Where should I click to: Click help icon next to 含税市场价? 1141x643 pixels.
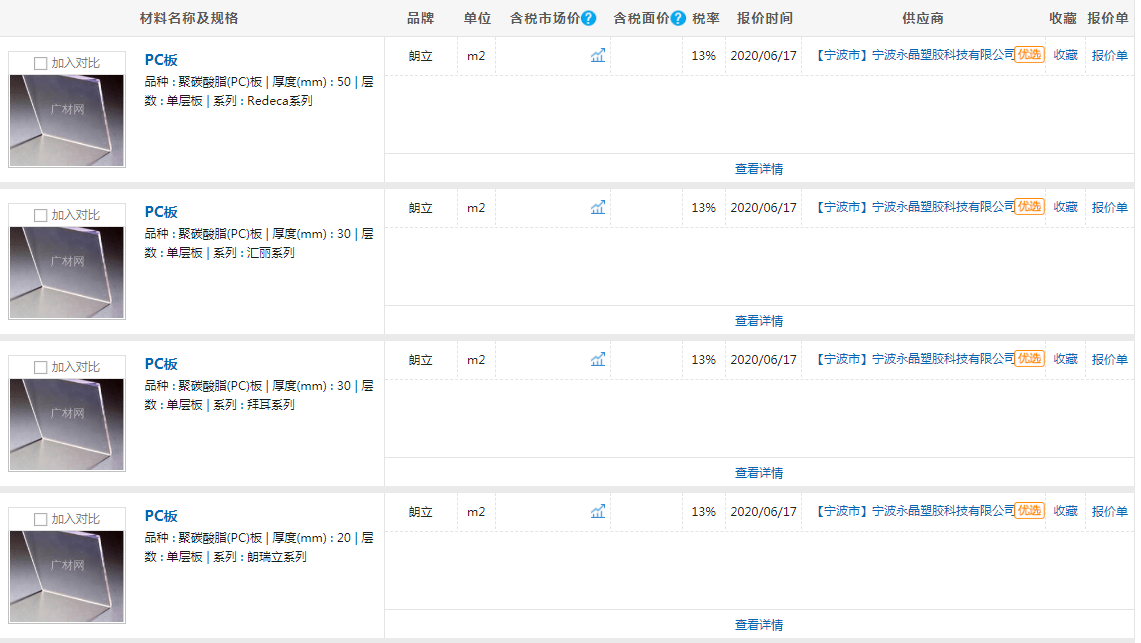click(x=589, y=18)
